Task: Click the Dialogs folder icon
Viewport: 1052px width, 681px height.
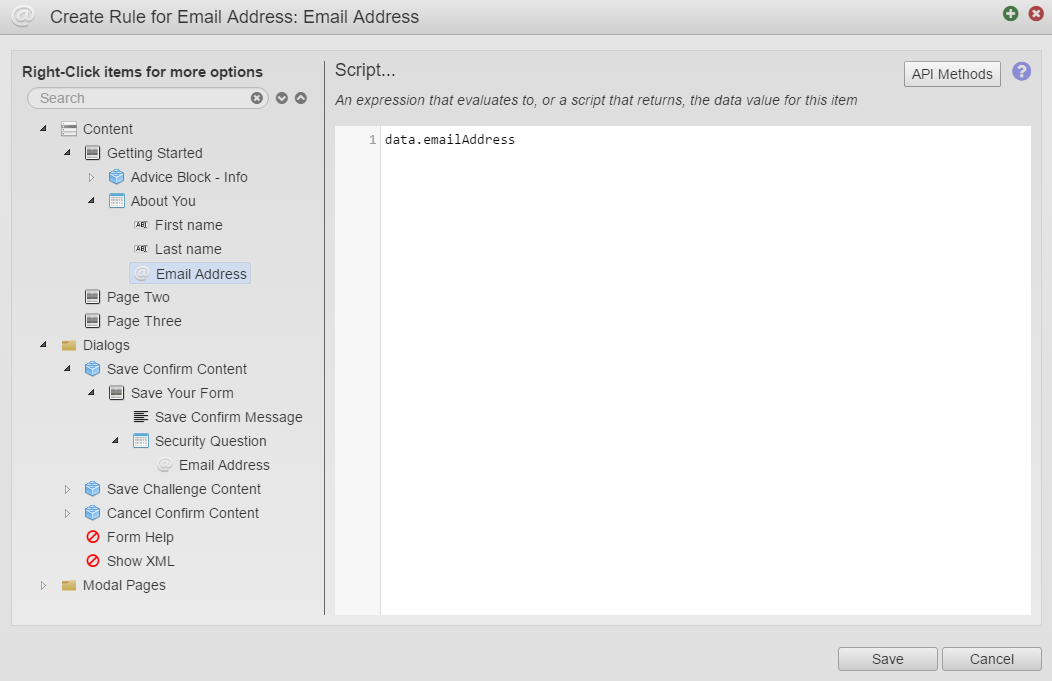Action: tap(68, 344)
